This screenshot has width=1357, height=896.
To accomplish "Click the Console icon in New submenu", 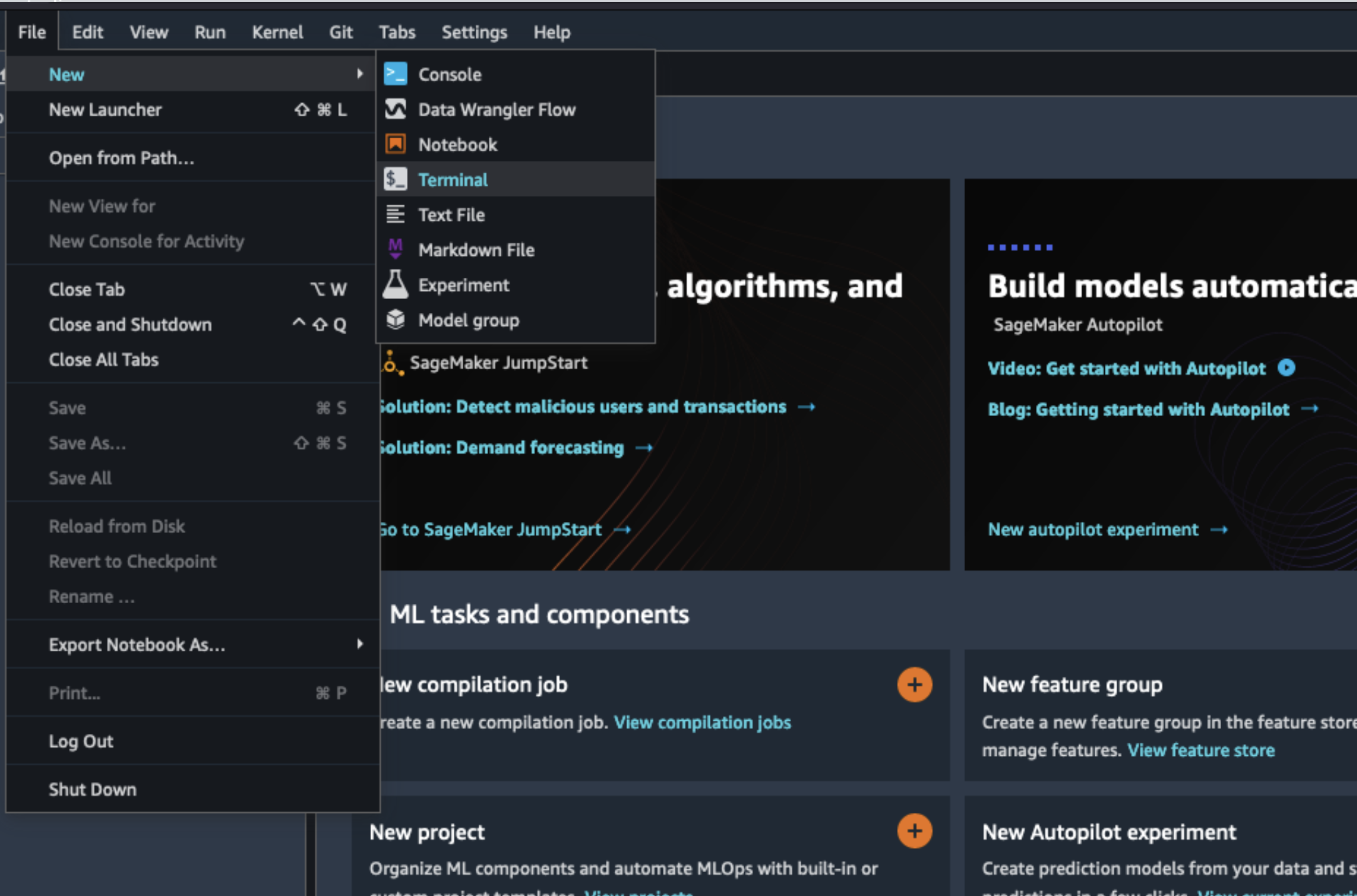I will pyautogui.click(x=396, y=74).
